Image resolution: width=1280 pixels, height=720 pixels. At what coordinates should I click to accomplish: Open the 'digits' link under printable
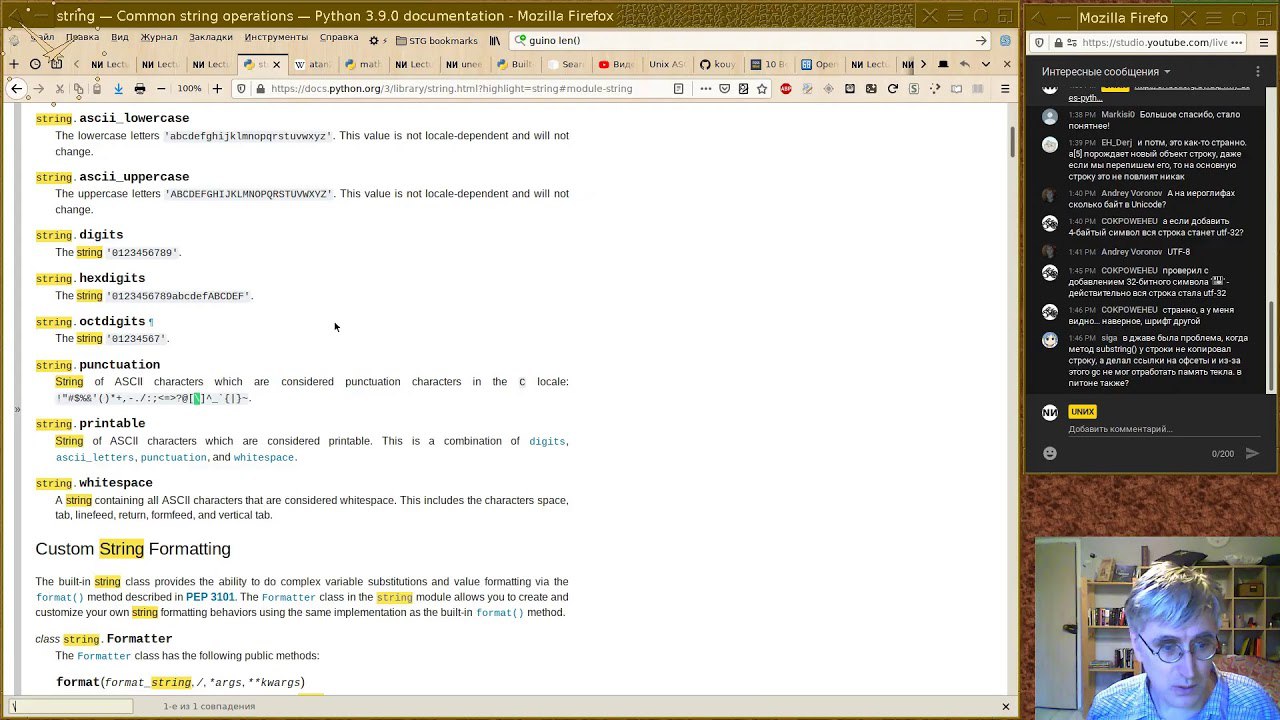coord(546,441)
